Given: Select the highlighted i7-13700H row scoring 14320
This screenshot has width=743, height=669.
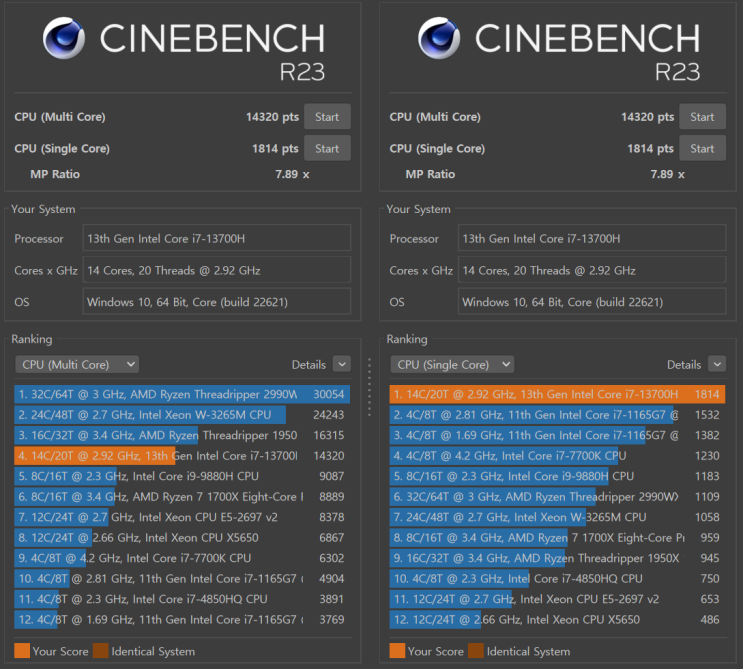Looking at the screenshot, I should (x=182, y=456).
